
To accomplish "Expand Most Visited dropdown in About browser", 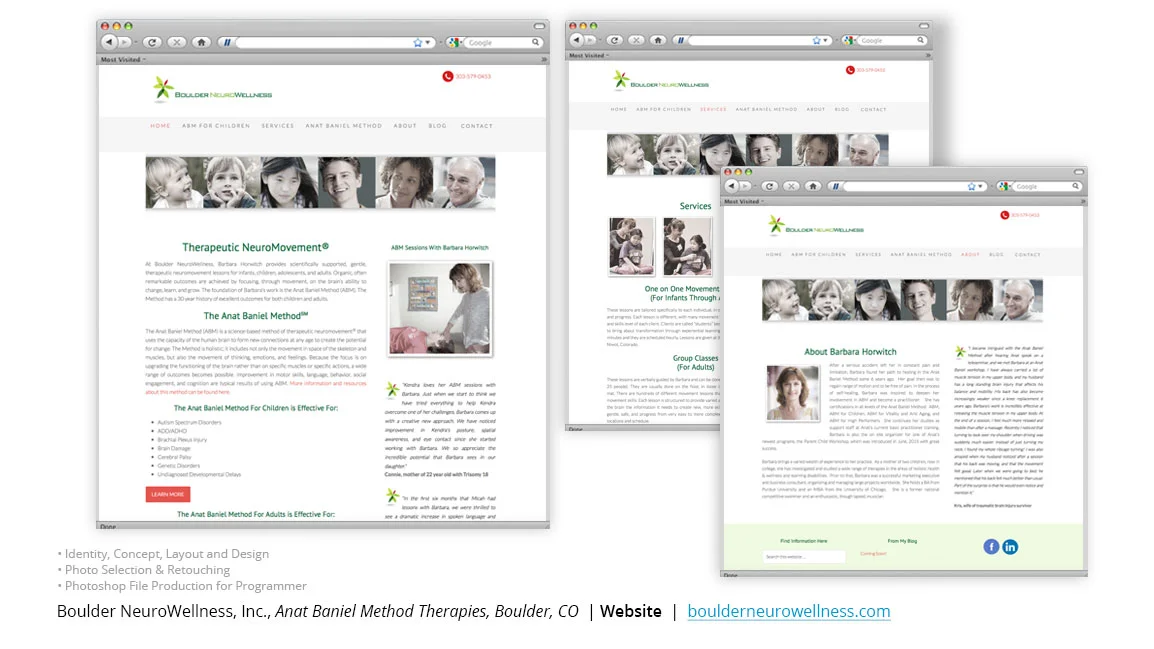I will [x=744, y=202].
